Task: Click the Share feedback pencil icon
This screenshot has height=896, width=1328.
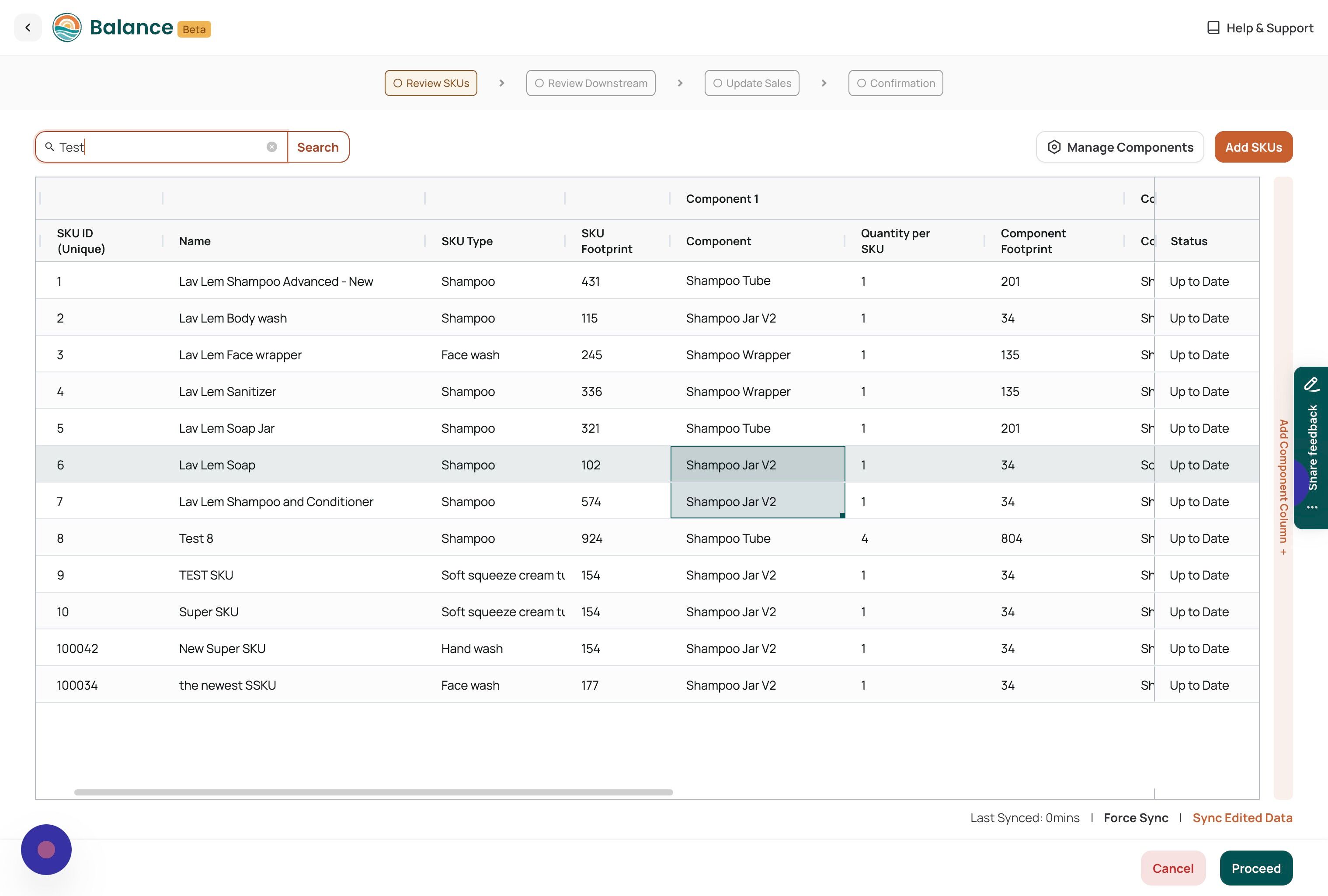Action: coord(1311,384)
